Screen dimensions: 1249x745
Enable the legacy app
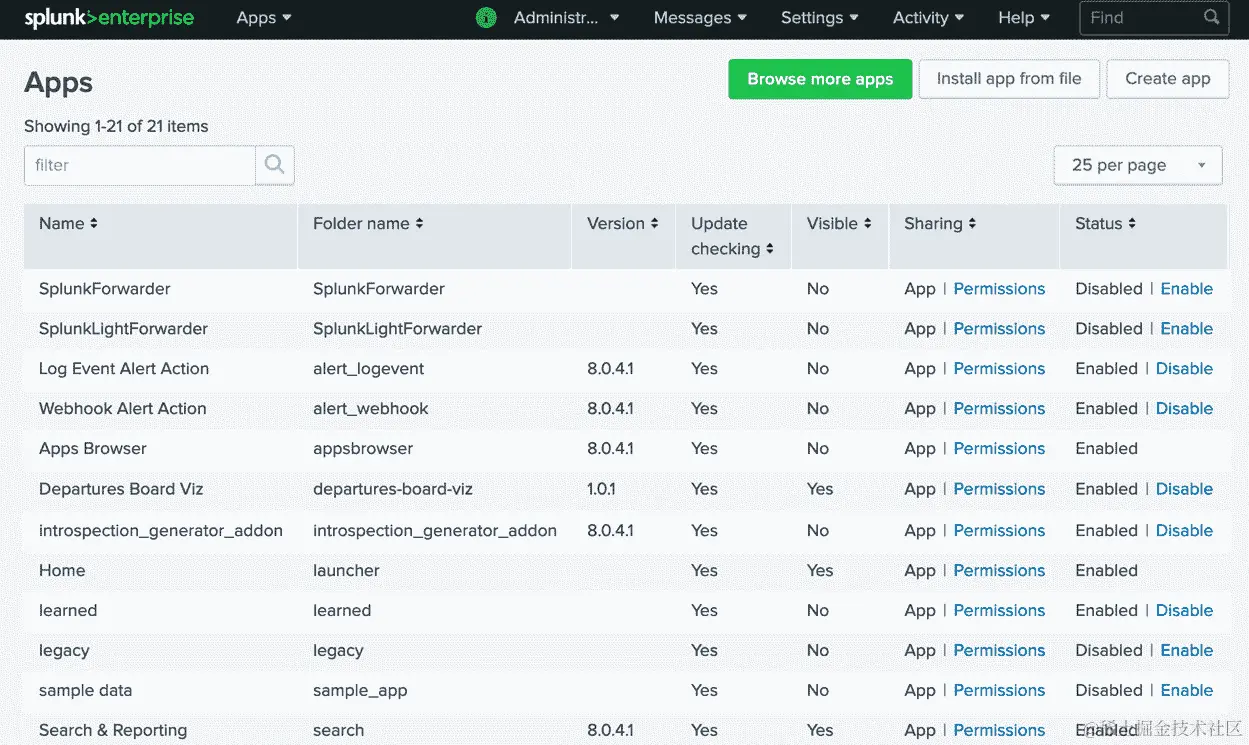(1186, 650)
